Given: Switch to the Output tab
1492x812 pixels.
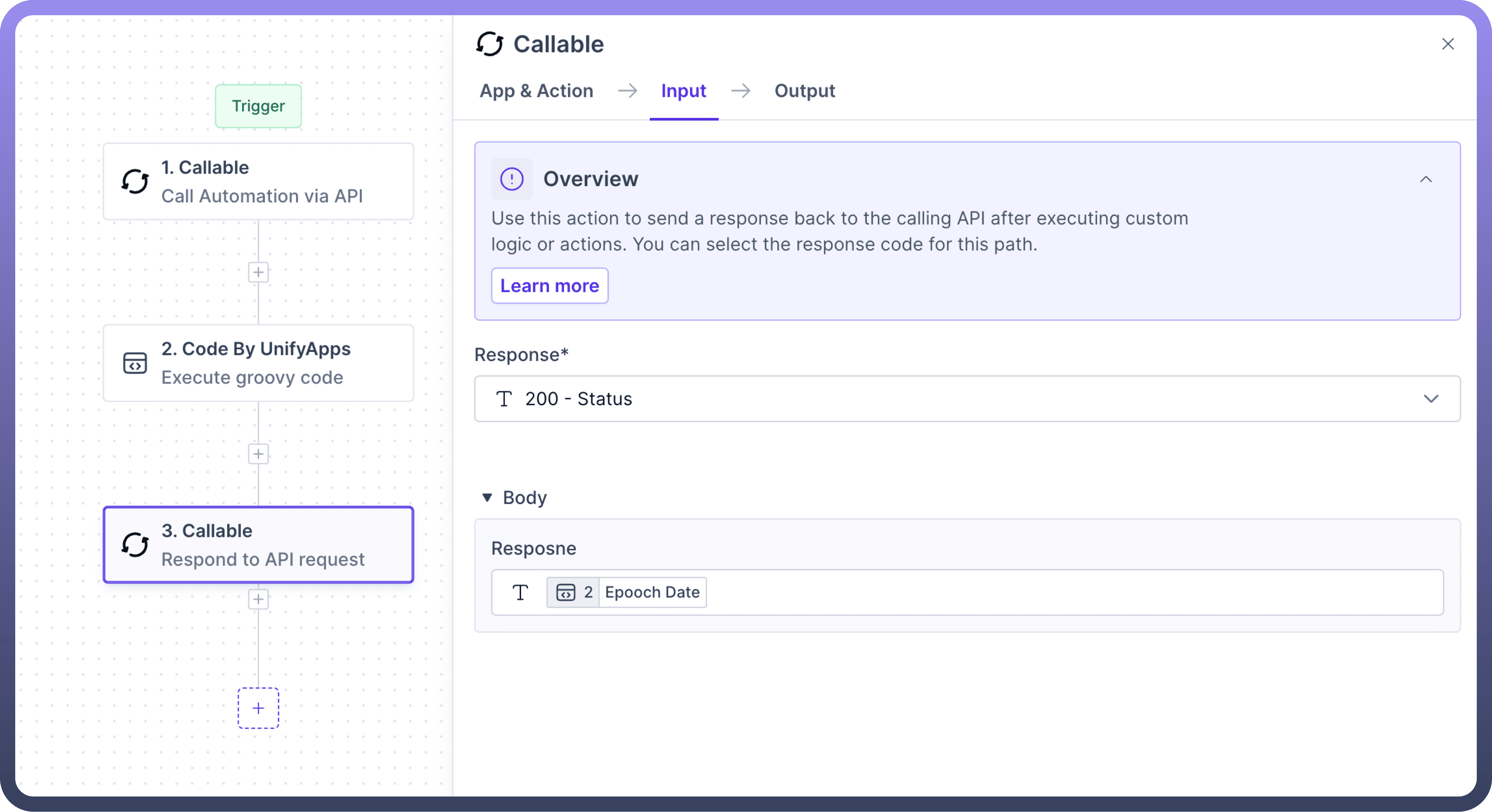Looking at the screenshot, I should tap(805, 91).
